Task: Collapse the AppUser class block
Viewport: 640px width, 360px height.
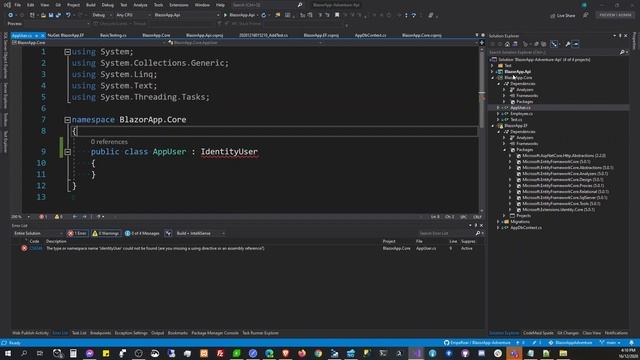Action: click(67, 151)
